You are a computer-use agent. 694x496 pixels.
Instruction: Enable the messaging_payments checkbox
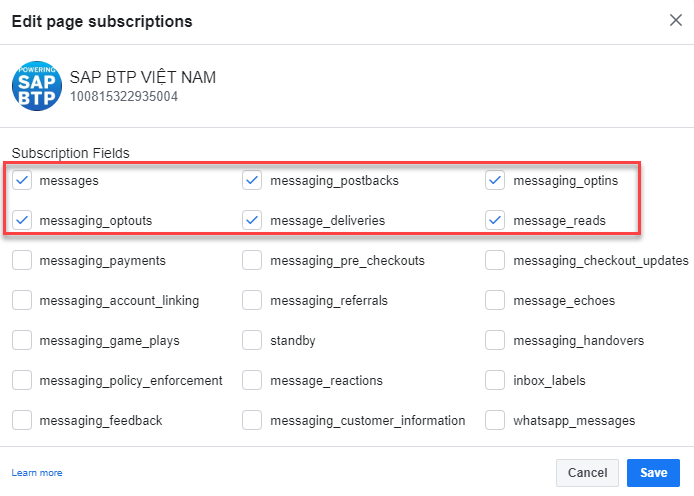(22, 261)
